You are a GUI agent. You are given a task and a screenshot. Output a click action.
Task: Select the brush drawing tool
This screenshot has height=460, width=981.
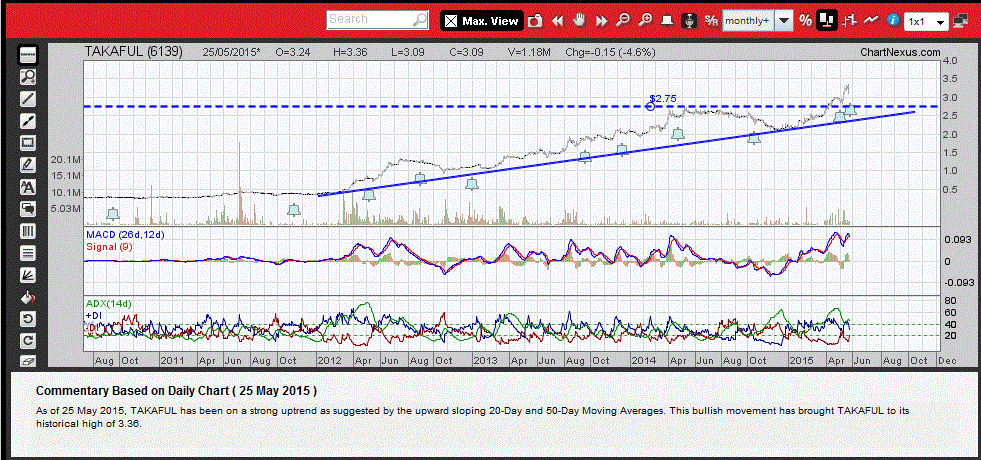point(28,121)
